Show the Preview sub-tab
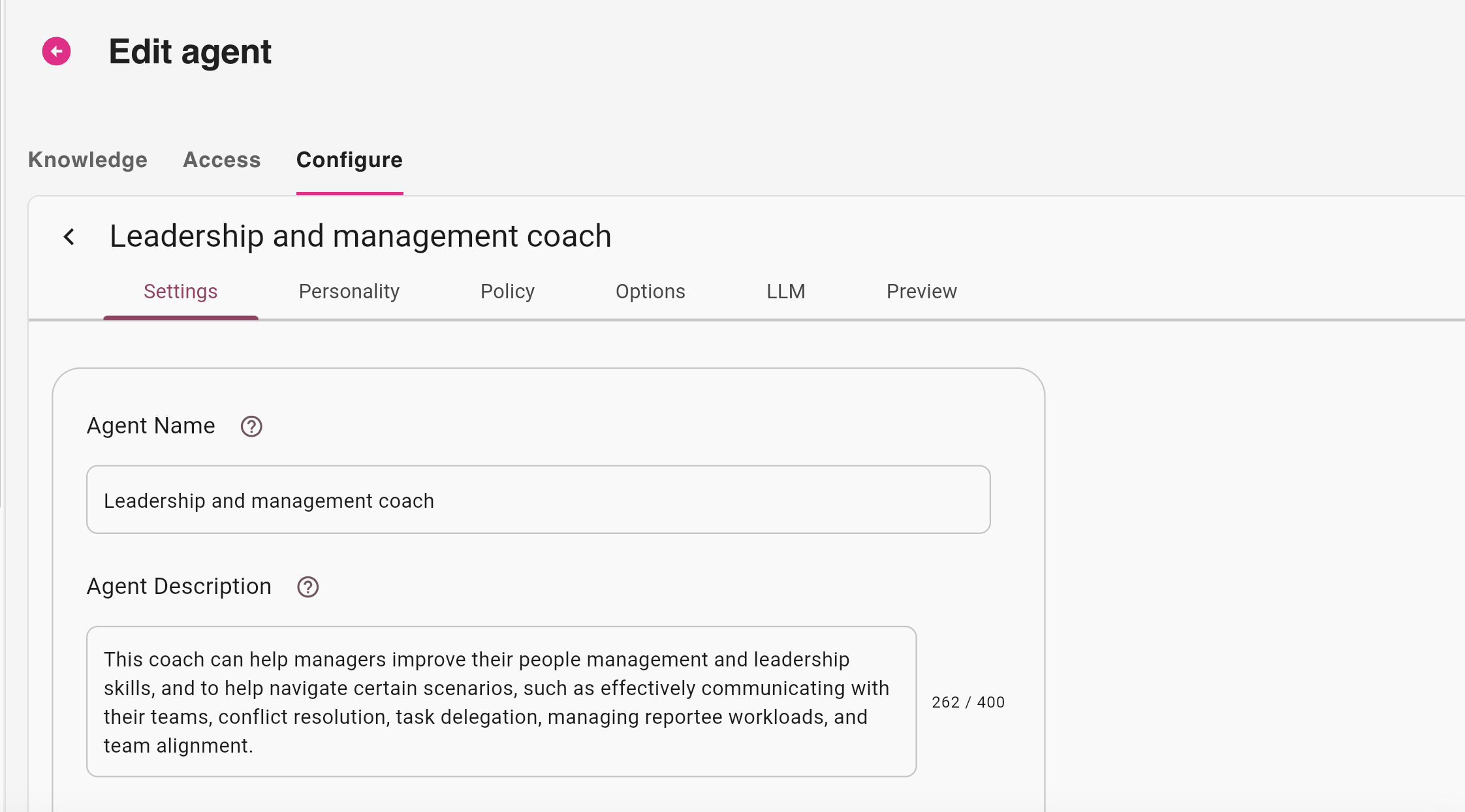 click(x=921, y=291)
